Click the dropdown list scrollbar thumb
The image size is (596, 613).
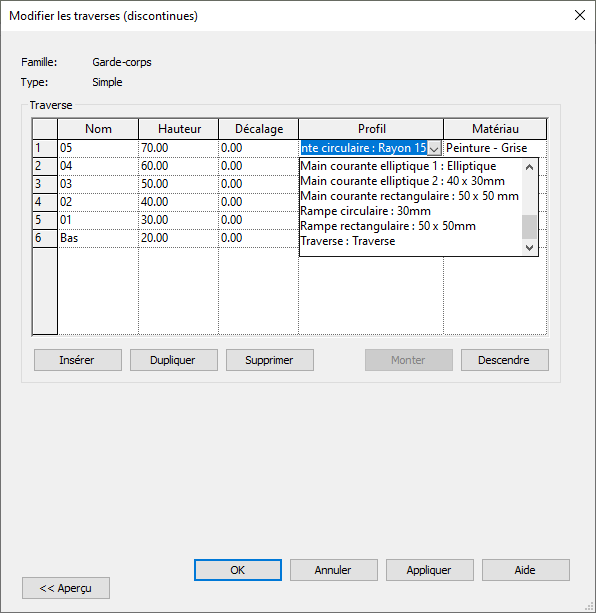tap(530, 227)
